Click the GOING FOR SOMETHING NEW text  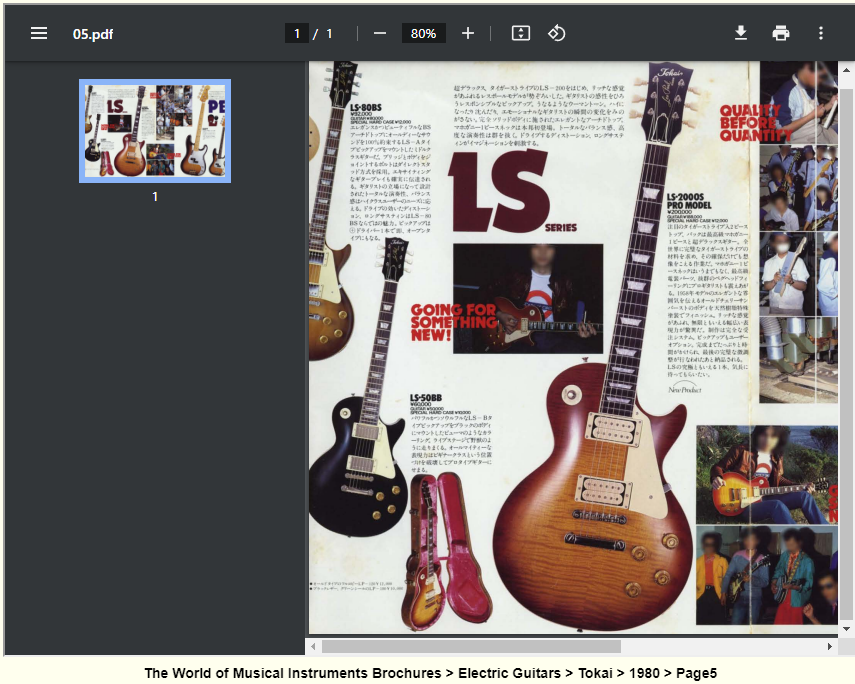click(x=454, y=322)
